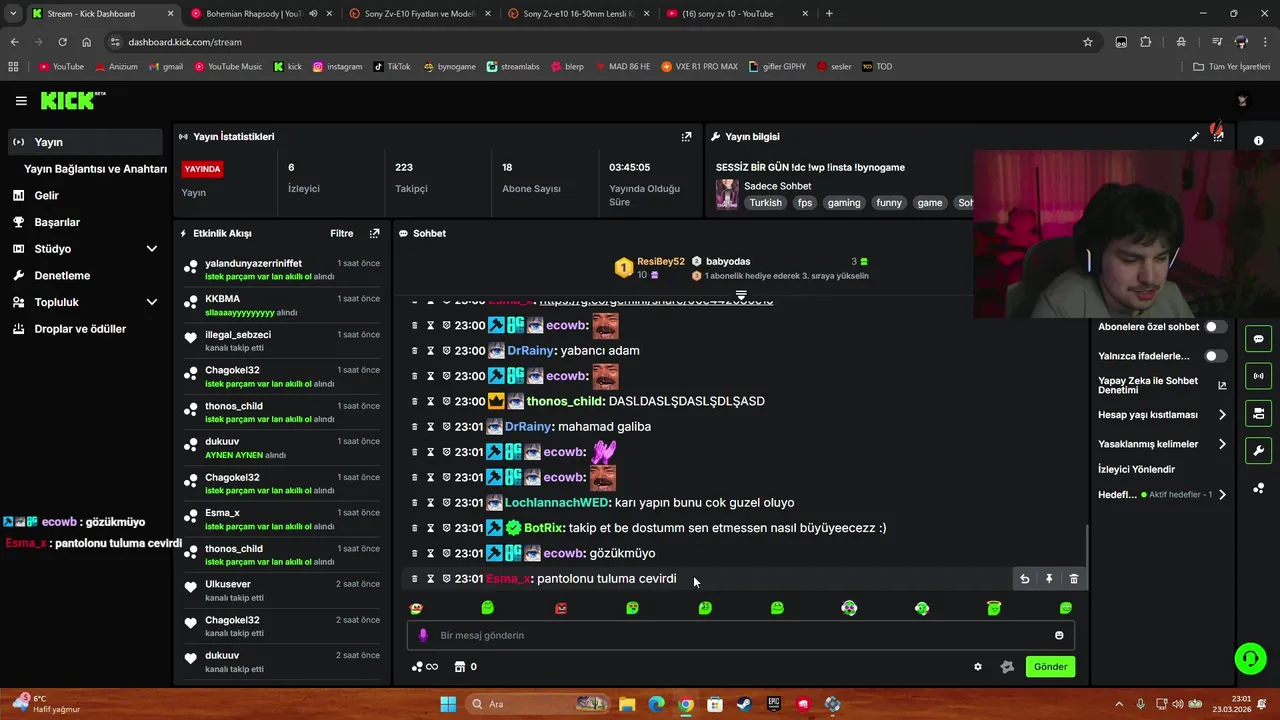Click the Kick logo

click(x=71, y=100)
